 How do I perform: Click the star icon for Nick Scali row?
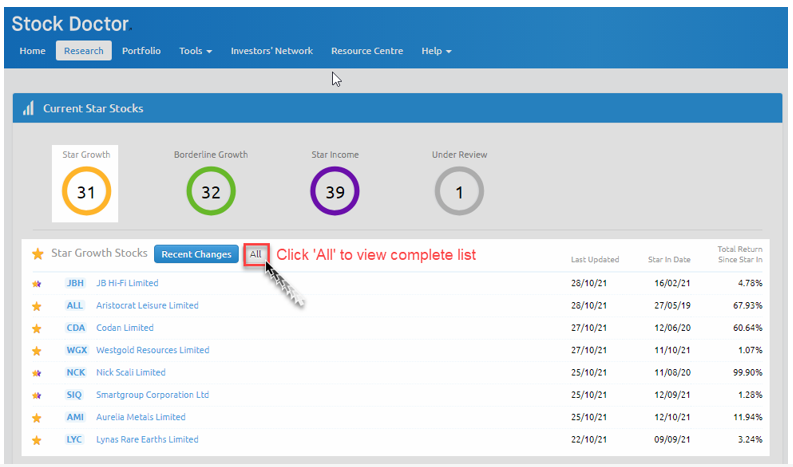(36, 373)
